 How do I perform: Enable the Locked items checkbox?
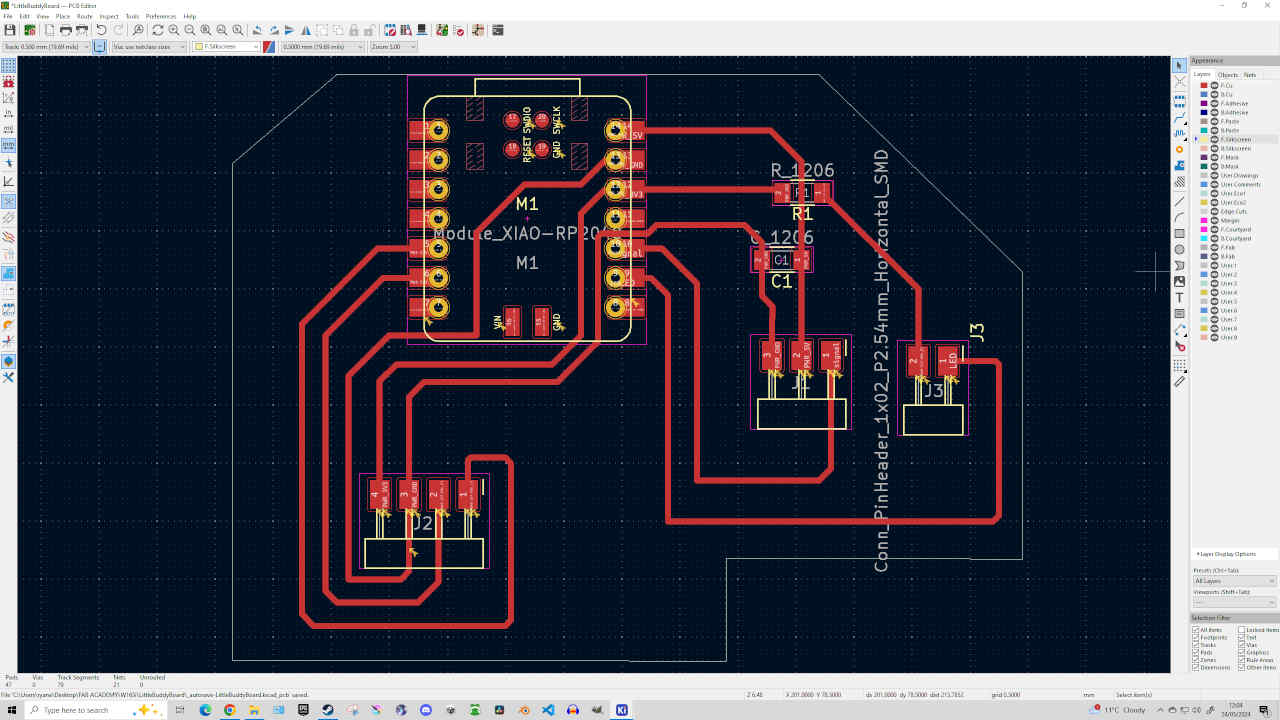click(x=1241, y=630)
